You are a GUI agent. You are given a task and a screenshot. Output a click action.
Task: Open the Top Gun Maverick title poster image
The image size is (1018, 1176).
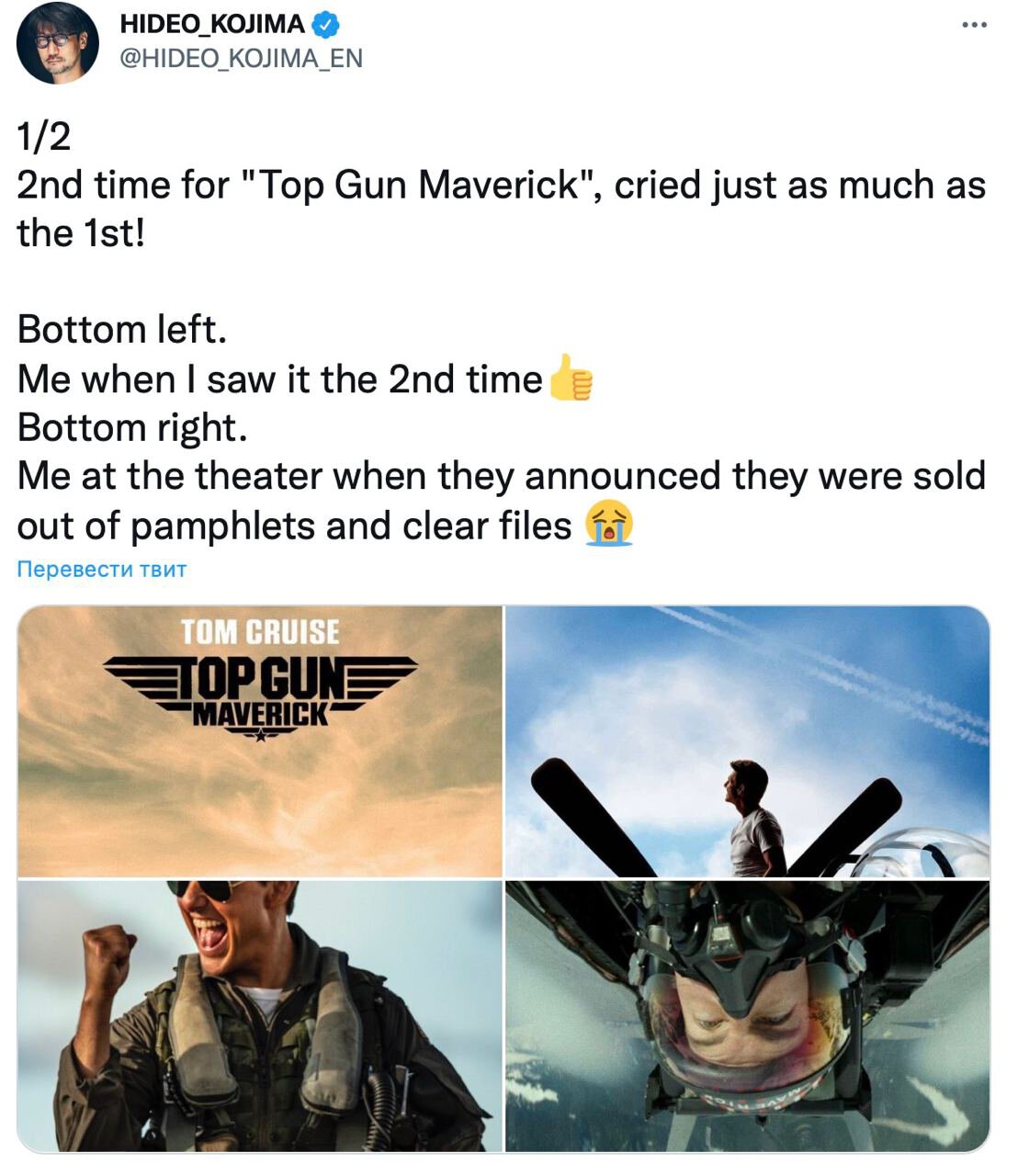coord(260,741)
